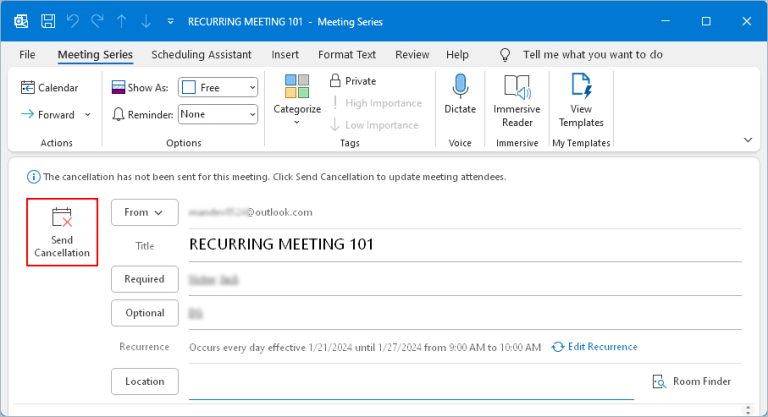The image size is (768, 417).
Task: Open the Categorize color menu
Action: pos(297,99)
